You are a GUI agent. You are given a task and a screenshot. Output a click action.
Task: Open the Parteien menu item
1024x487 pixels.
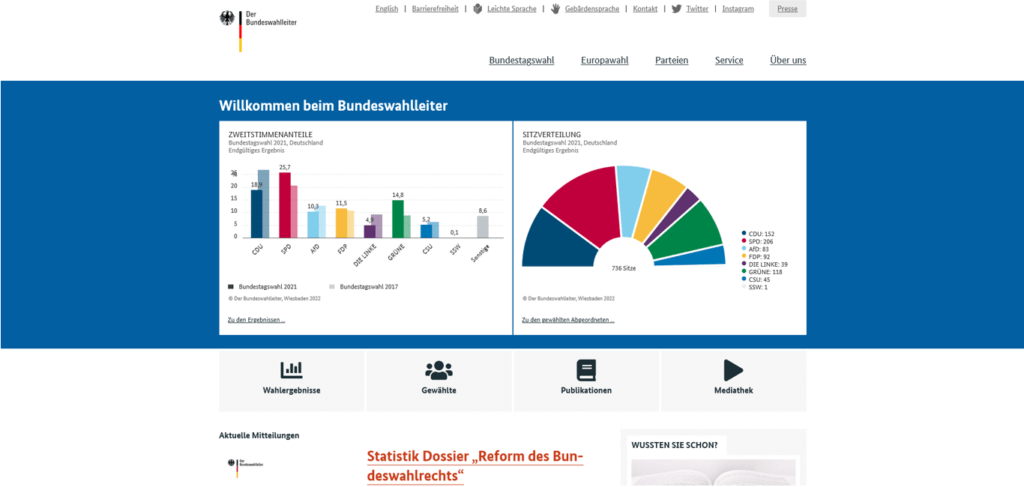671,60
